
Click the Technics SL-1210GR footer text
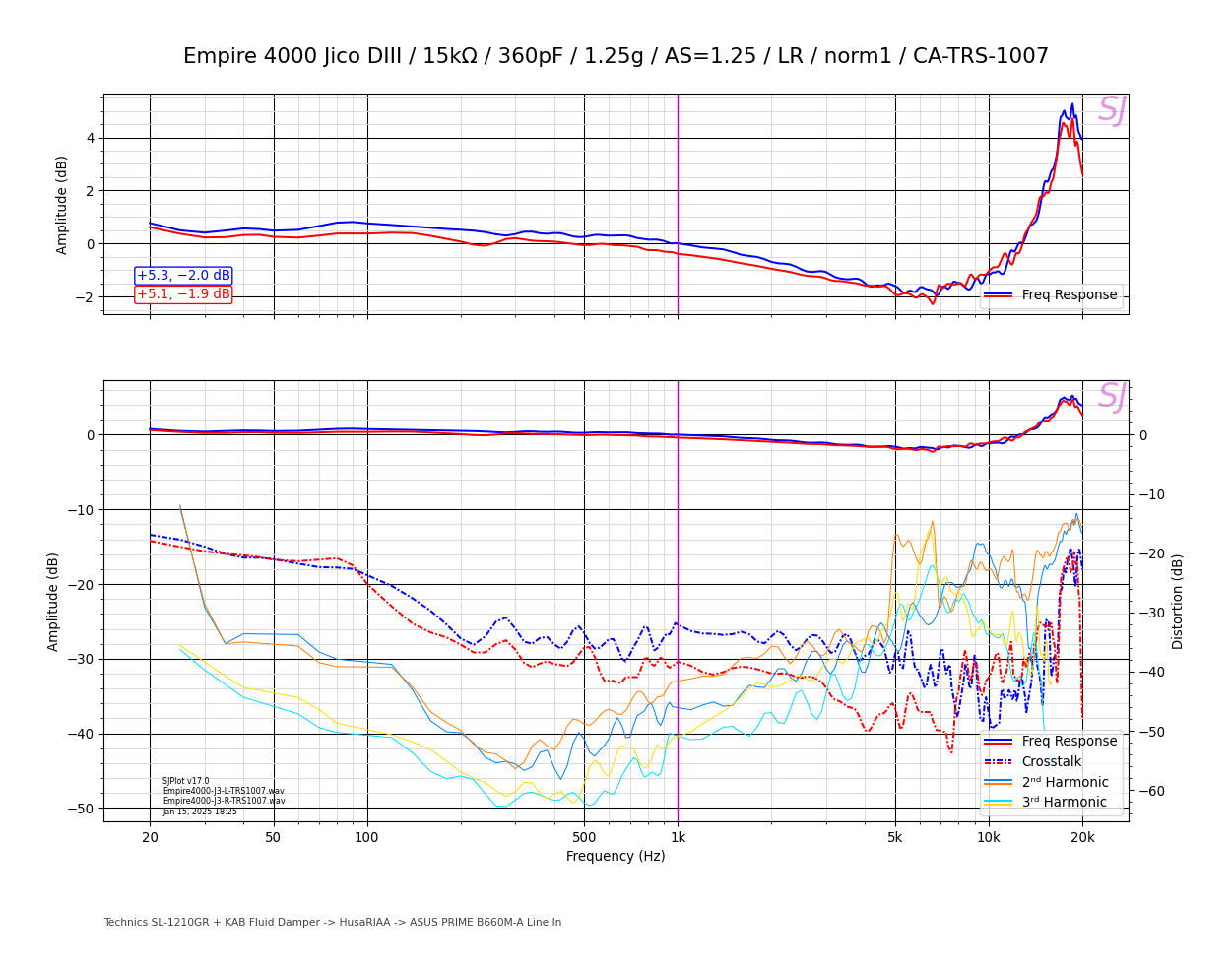pyautogui.click(x=333, y=923)
